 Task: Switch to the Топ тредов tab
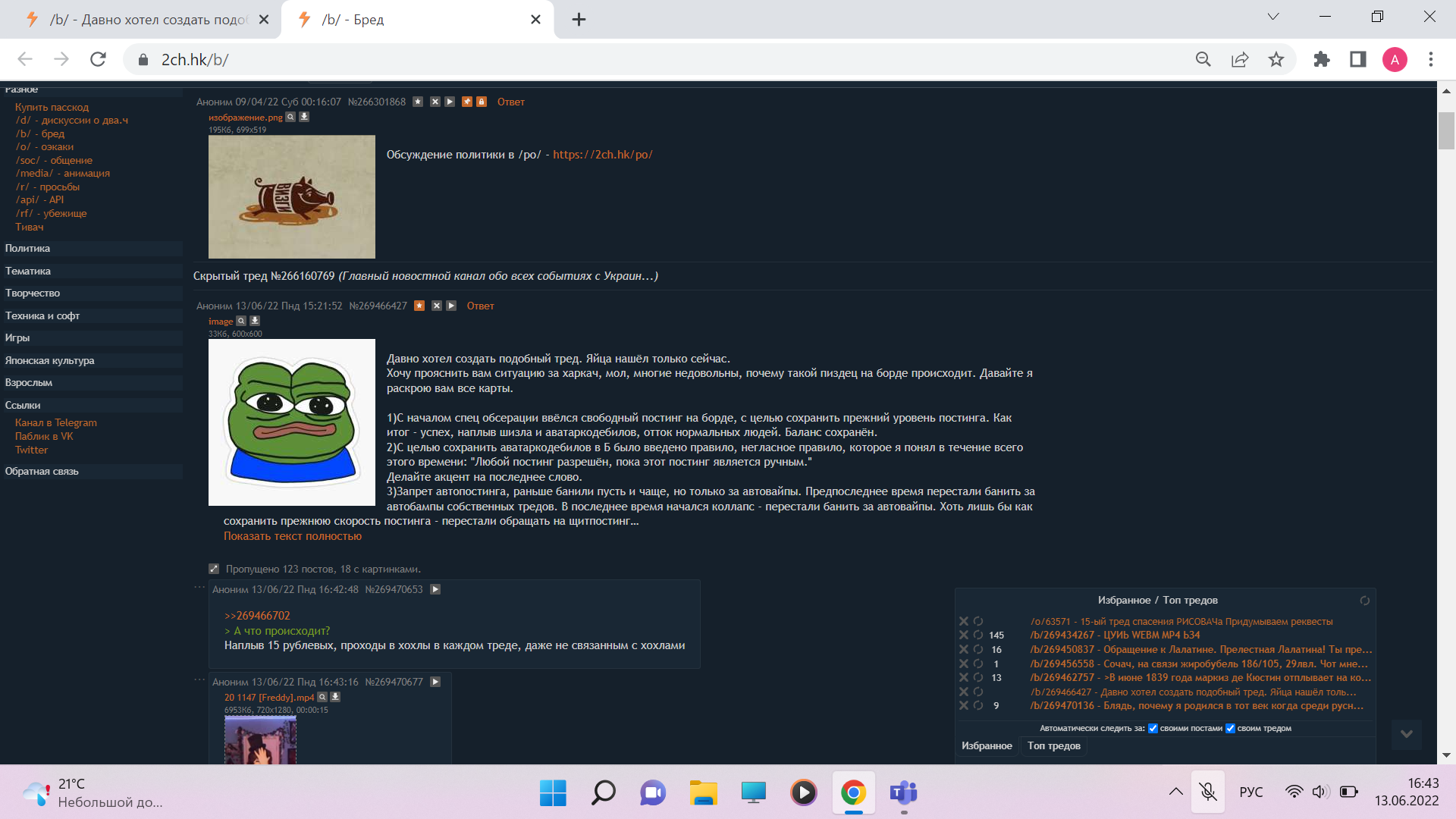tap(1053, 746)
